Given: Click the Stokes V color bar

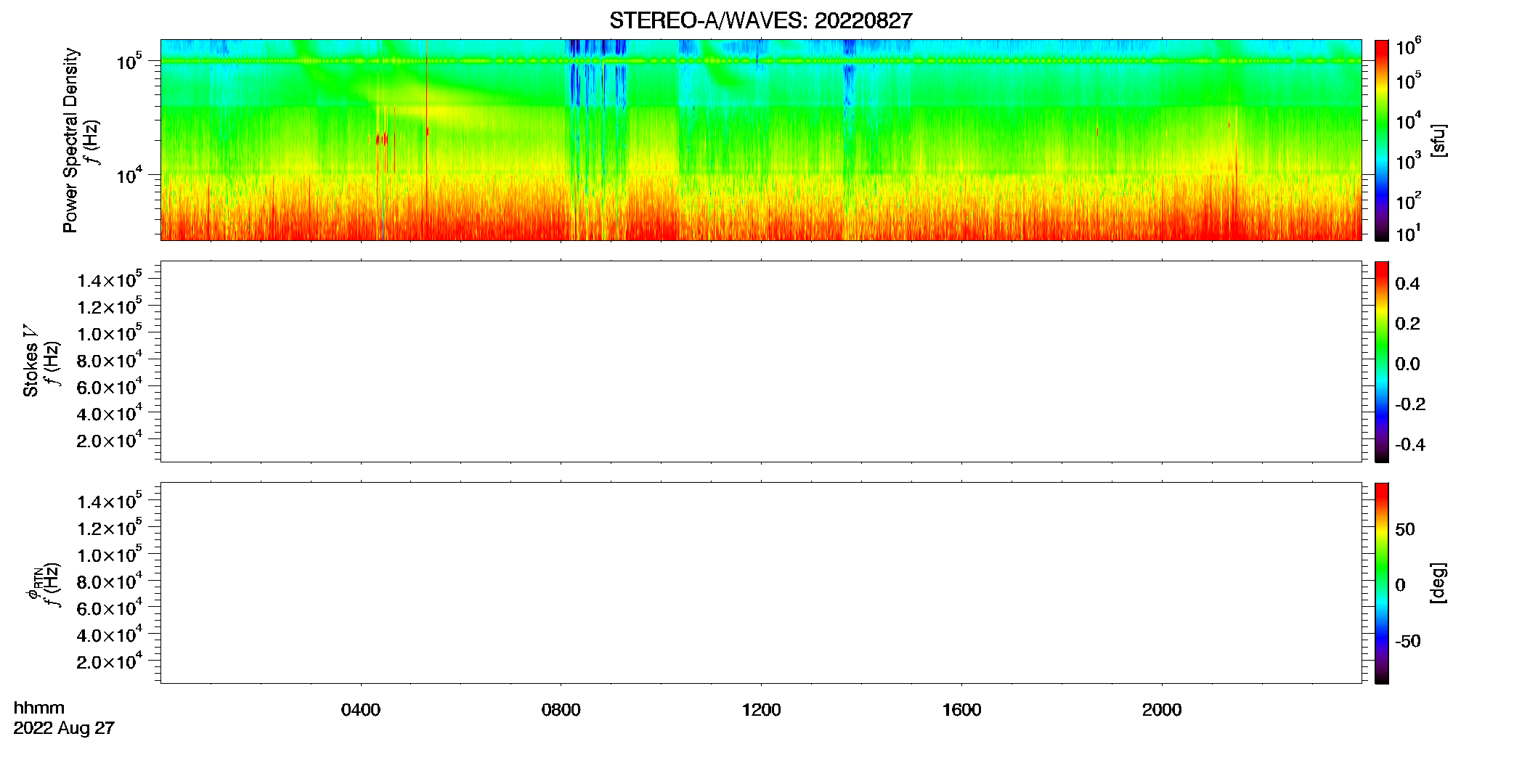Looking at the screenshot, I should 1381,362.
